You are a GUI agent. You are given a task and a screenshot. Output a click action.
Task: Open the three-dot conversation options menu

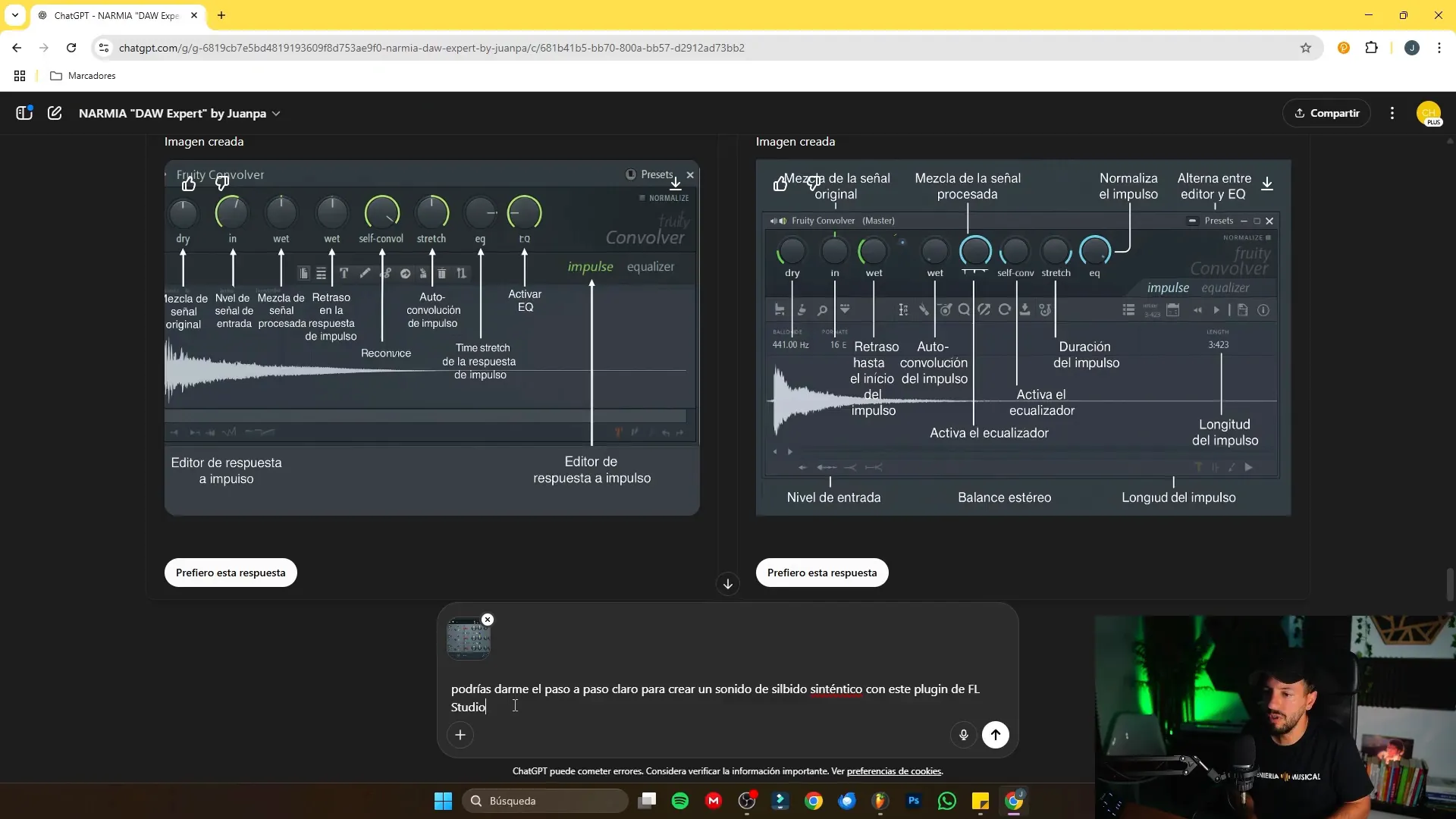[x=1392, y=113]
